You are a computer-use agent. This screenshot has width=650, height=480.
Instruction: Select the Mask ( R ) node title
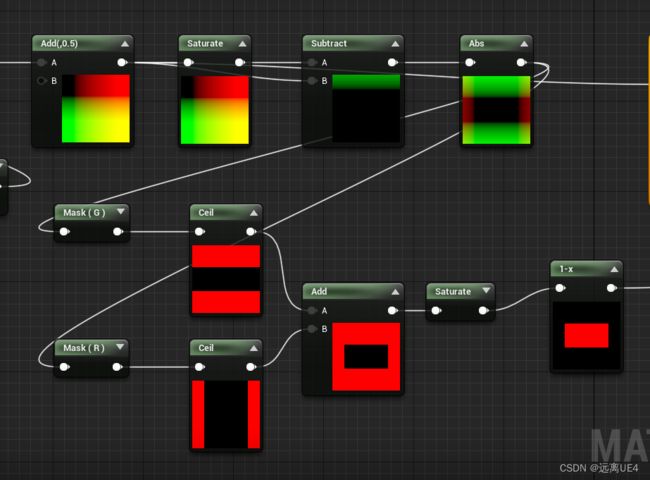[84, 348]
